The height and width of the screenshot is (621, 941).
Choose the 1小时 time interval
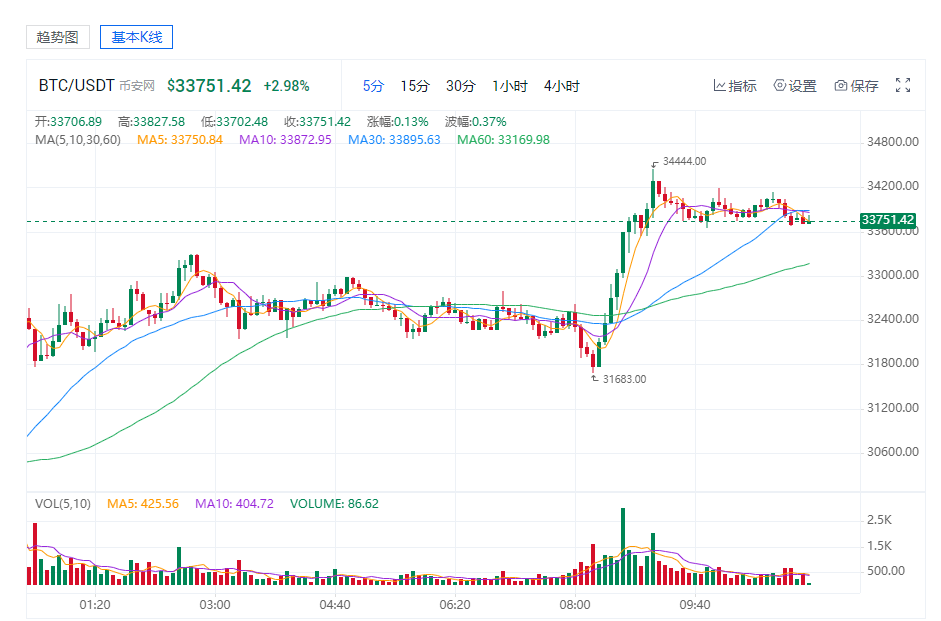[x=510, y=86]
